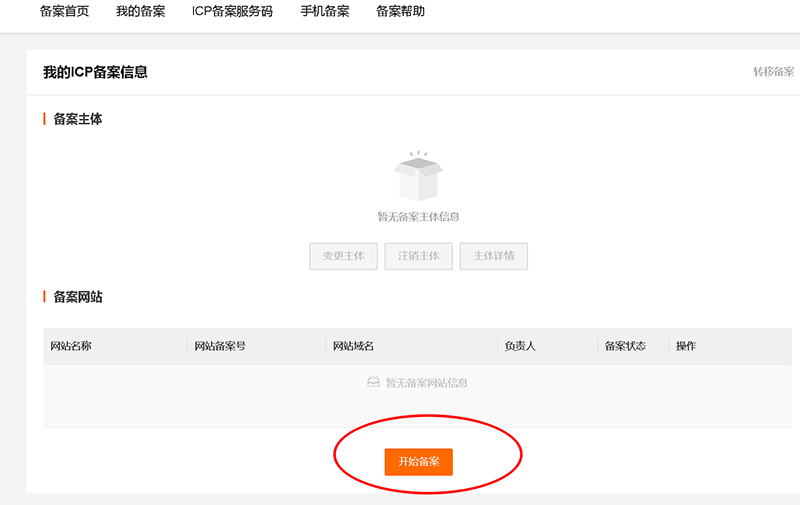The image size is (800, 505).
Task: Click the 网站域名 column header
Action: click(354, 346)
